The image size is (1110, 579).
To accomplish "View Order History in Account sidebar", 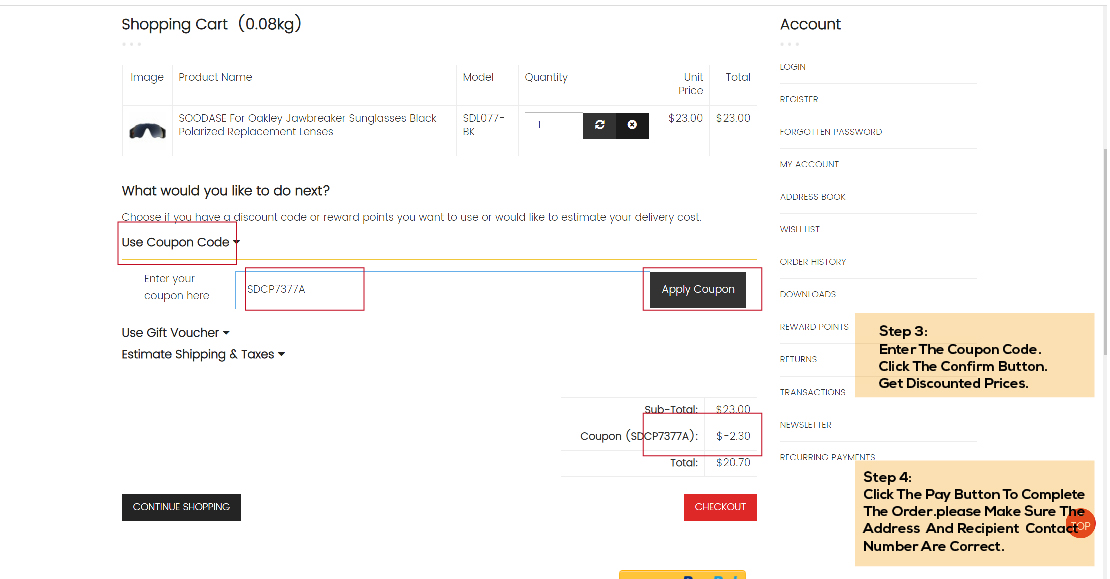I will point(813,262).
